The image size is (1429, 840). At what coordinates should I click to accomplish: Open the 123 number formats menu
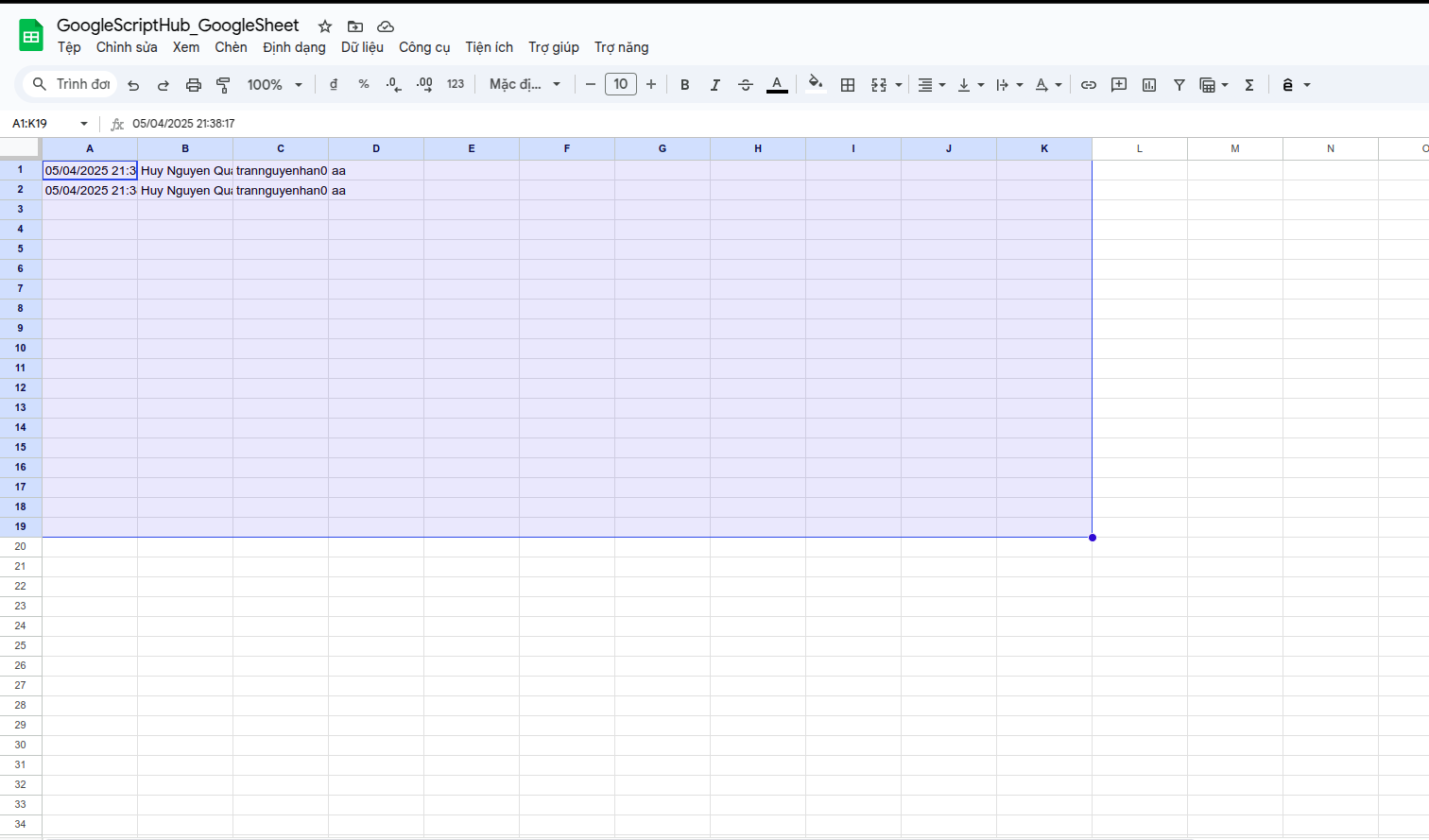click(x=456, y=85)
